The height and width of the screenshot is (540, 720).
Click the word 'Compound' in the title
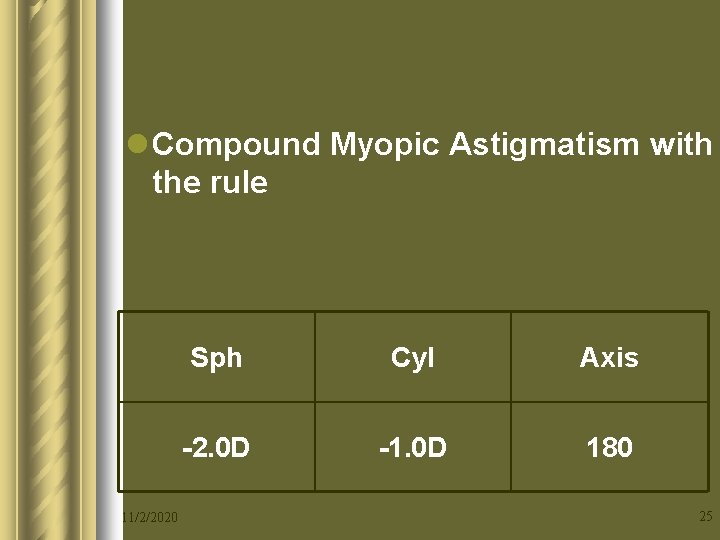pyautogui.click(x=236, y=146)
